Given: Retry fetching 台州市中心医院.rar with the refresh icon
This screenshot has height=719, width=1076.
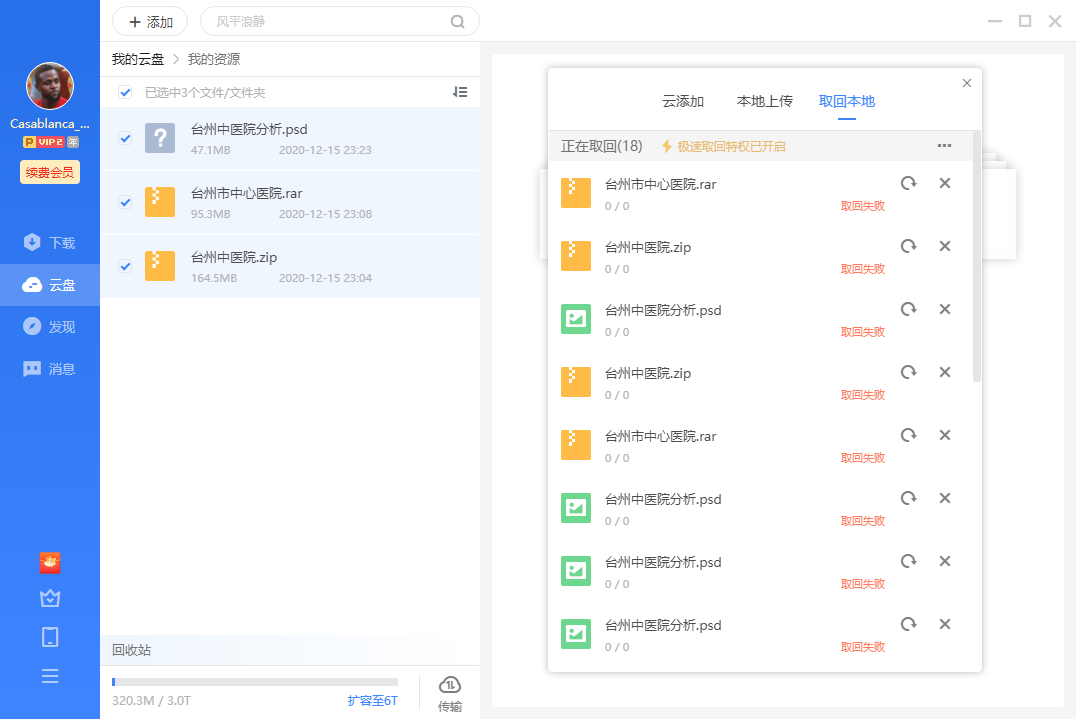Looking at the screenshot, I should tap(908, 183).
